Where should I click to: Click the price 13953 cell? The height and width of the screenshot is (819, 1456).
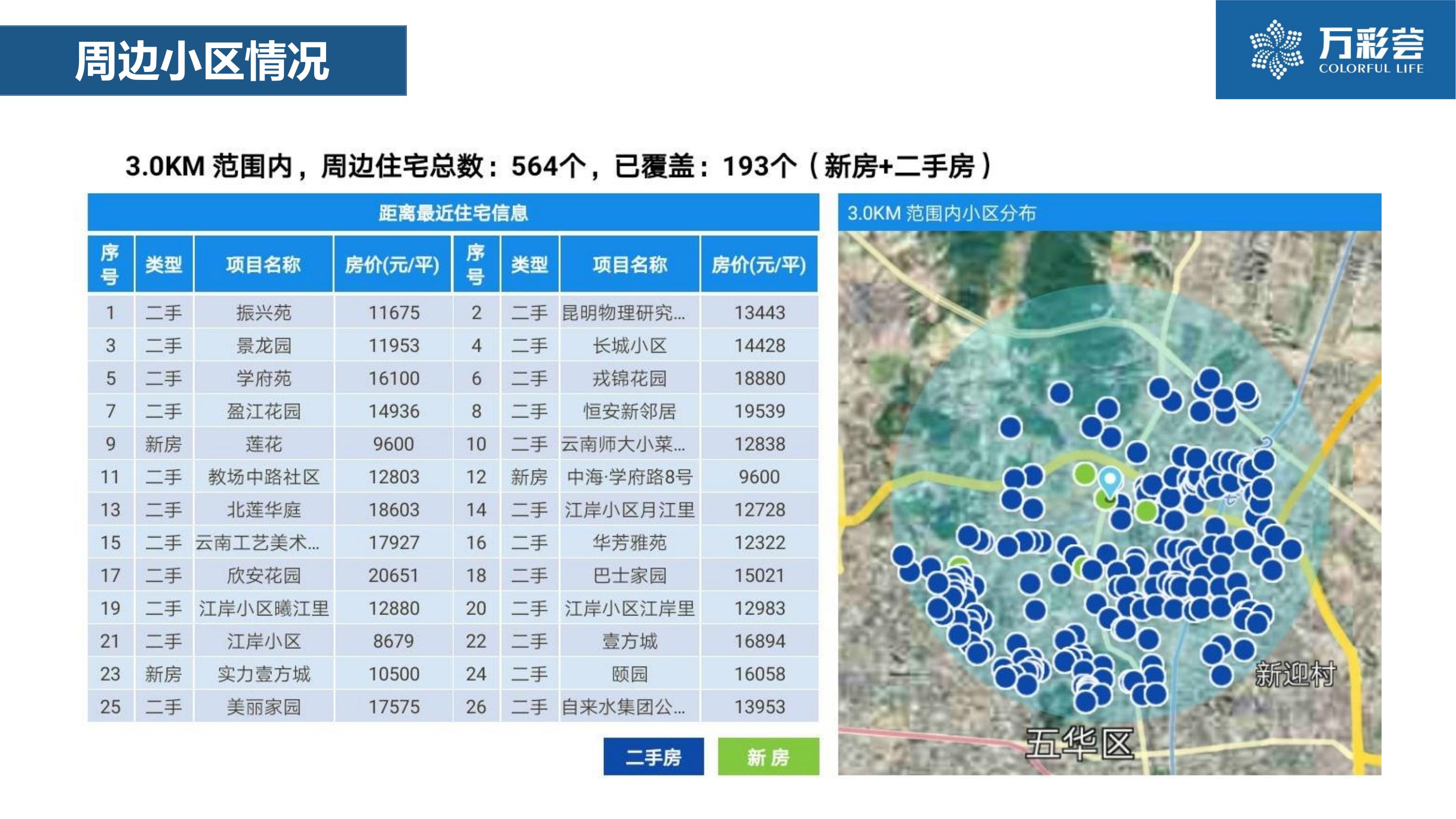point(759,706)
